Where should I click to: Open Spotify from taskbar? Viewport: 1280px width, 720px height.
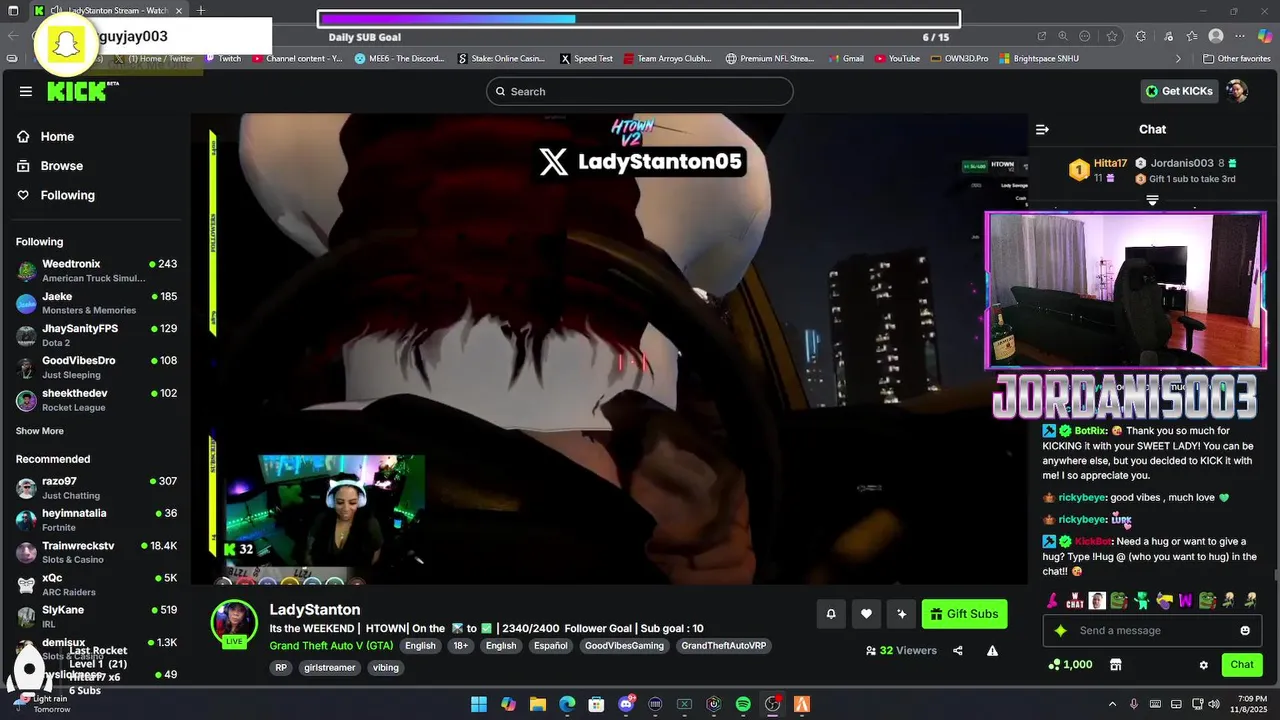[743, 704]
